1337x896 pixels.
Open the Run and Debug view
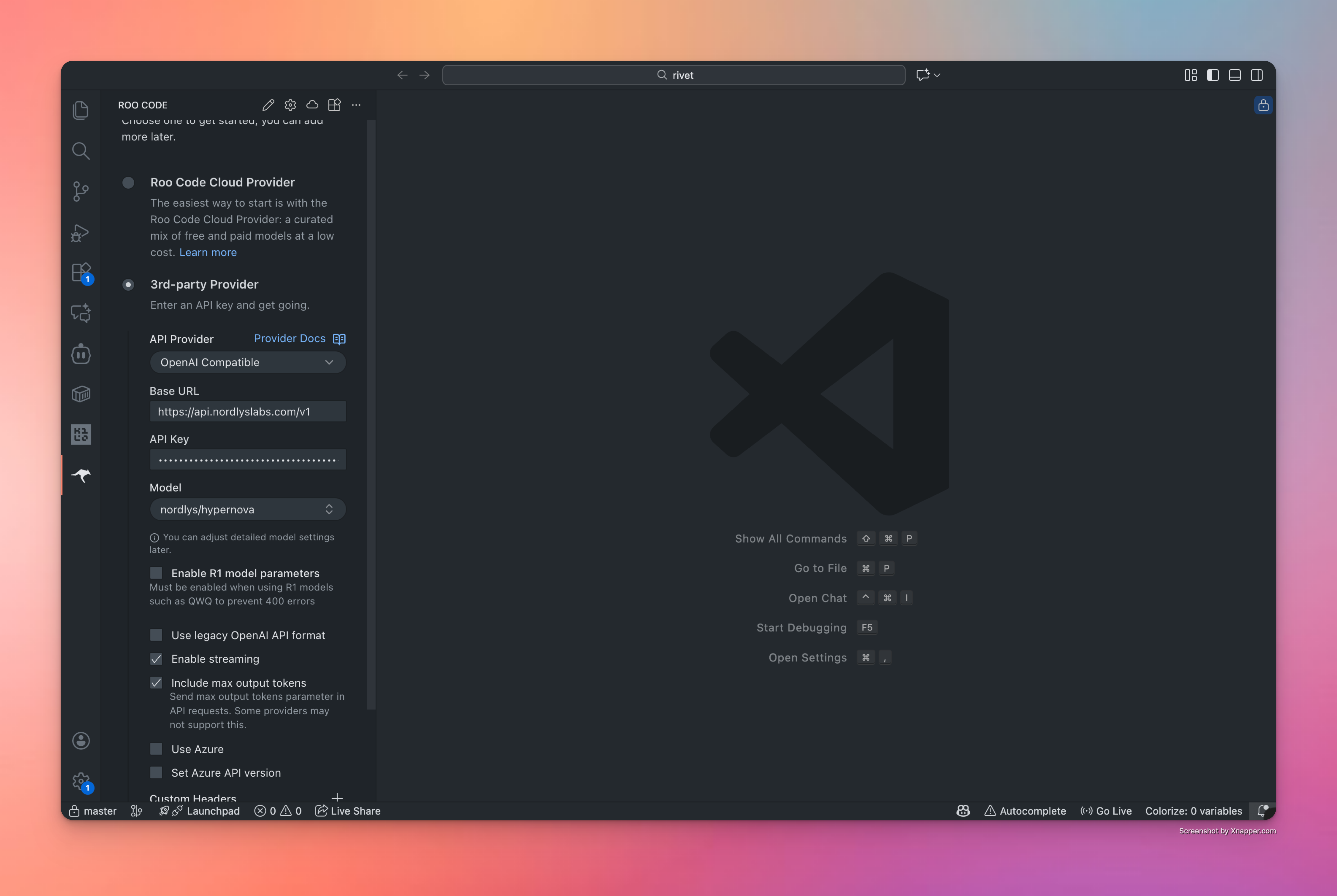tap(81, 232)
